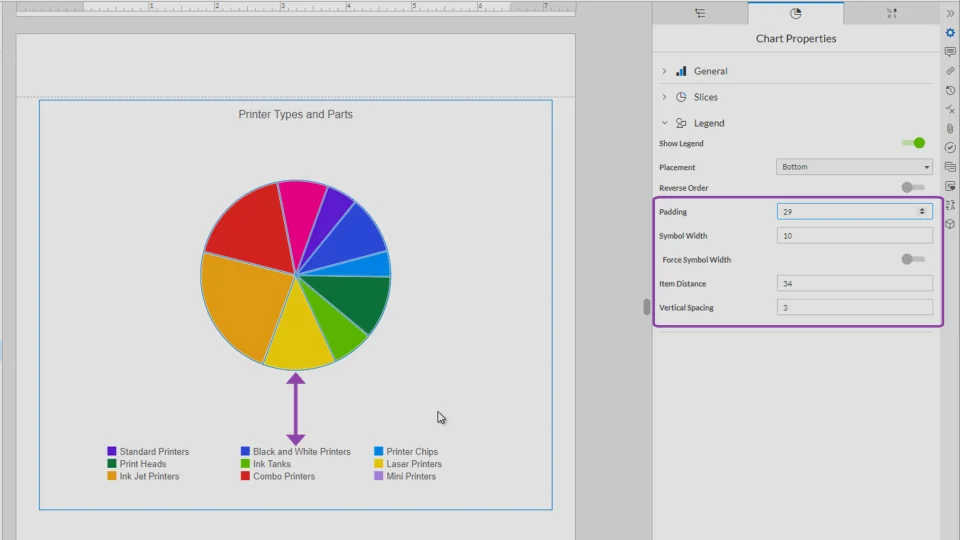The image size is (960, 540).
Task: Enable the Reverse Order toggle
Action: [912, 187]
